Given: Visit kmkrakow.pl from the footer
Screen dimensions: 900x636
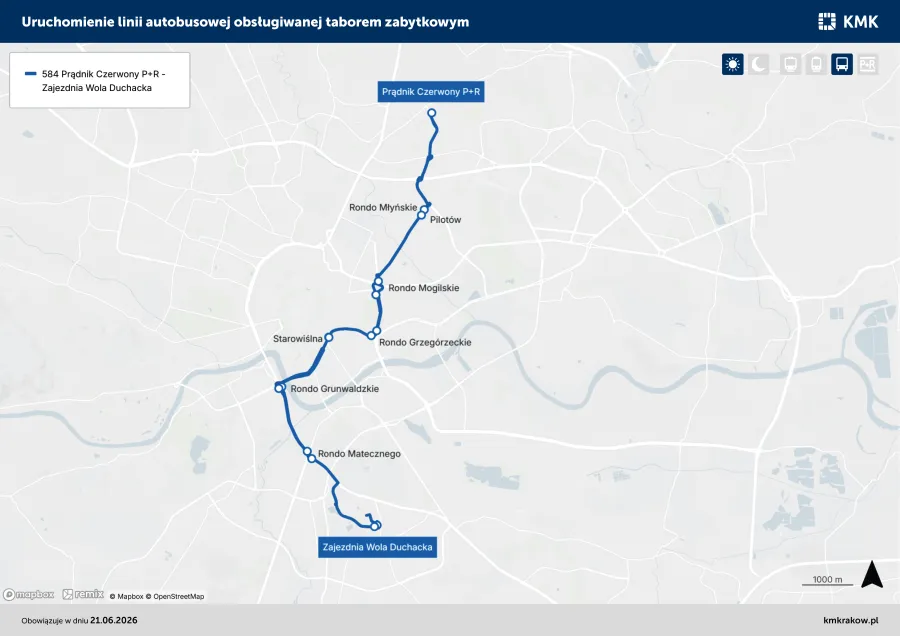Looking at the screenshot, I should coord(851,621).
